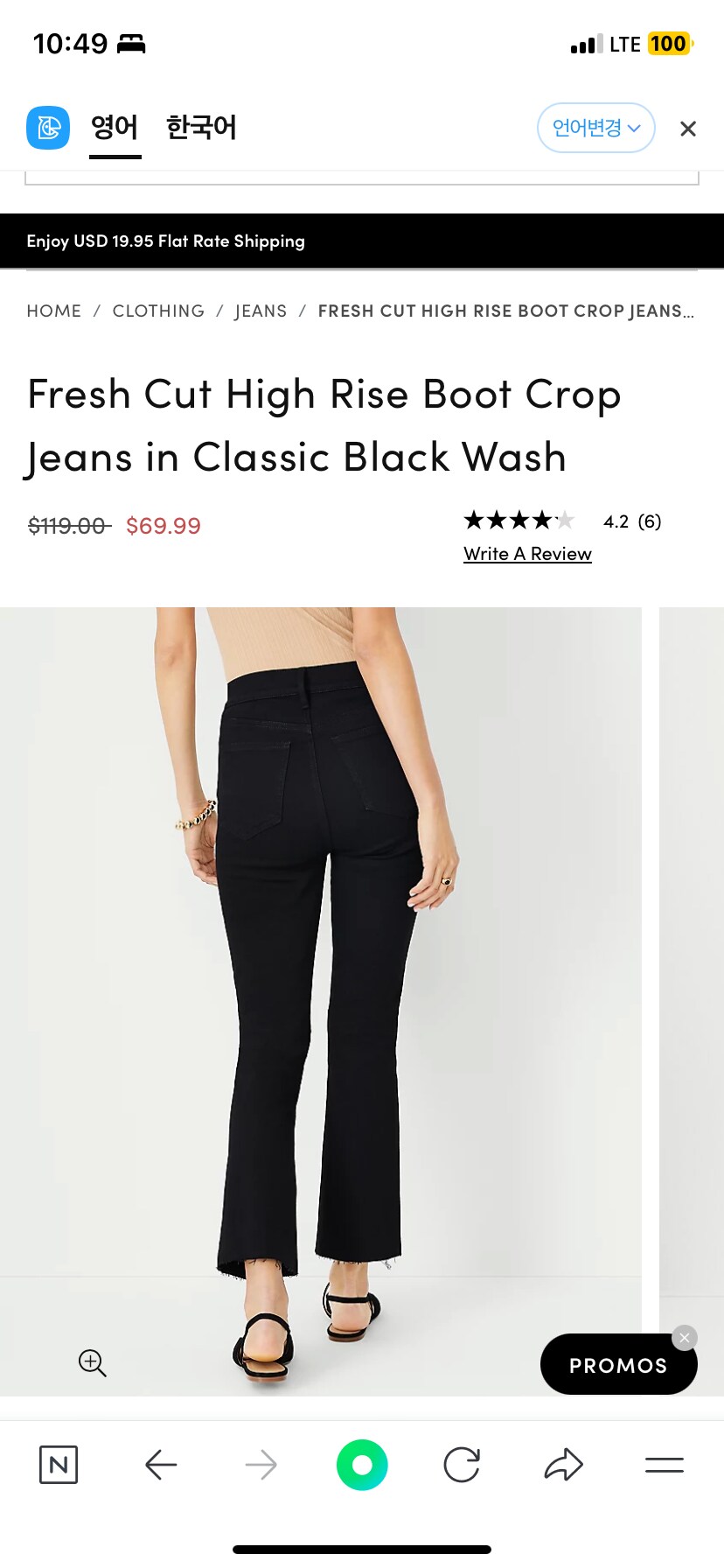Switch to the 영어 tab
724x1568 pixels.
(115, 128)
